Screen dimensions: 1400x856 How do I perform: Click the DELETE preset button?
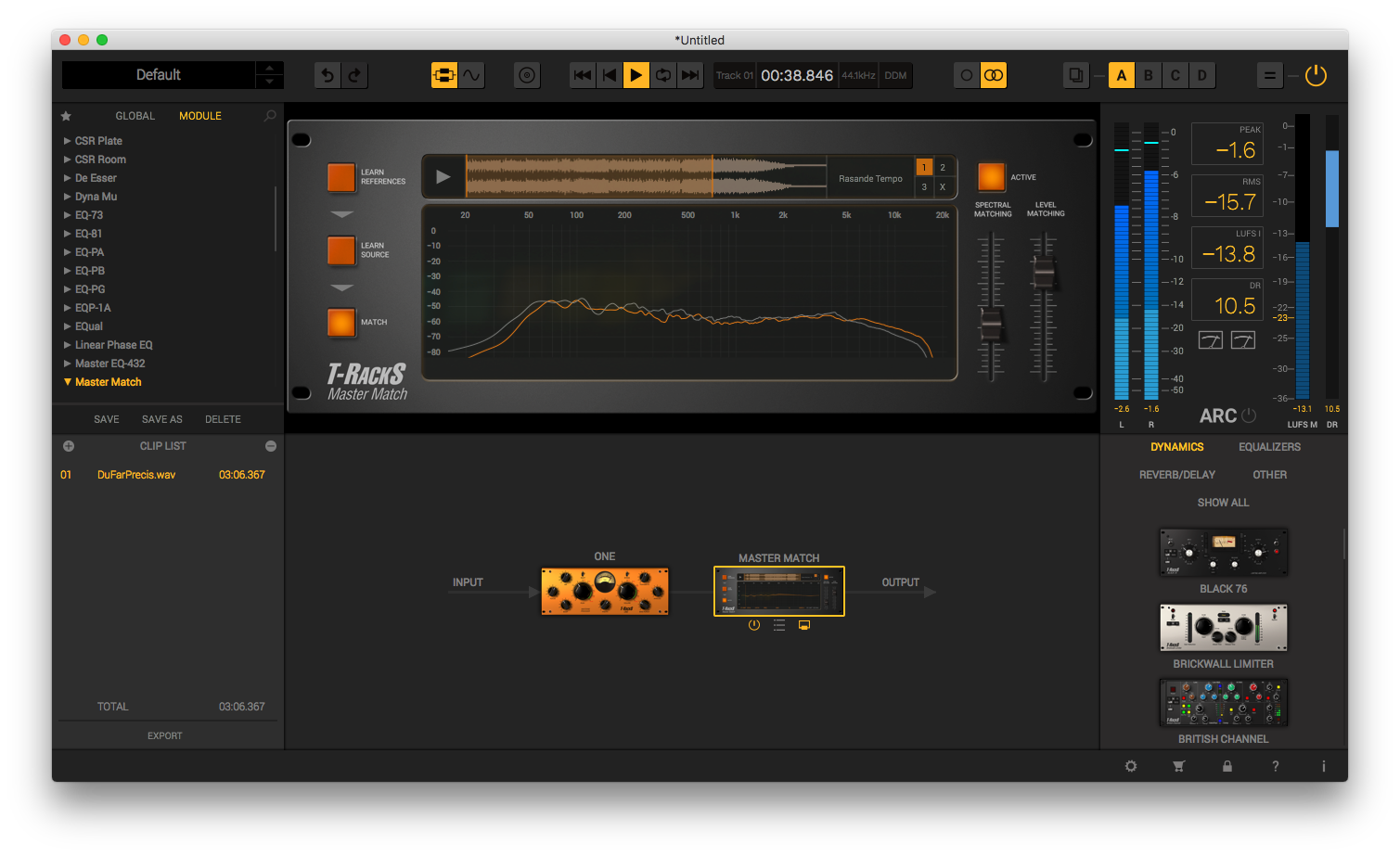[x=223, y=419]
